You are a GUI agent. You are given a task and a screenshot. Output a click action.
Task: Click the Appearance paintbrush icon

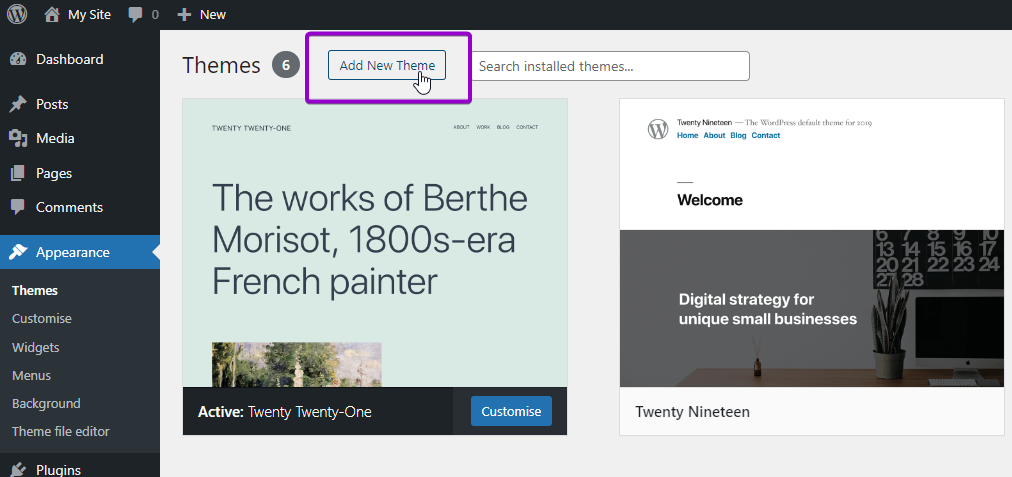18,252
